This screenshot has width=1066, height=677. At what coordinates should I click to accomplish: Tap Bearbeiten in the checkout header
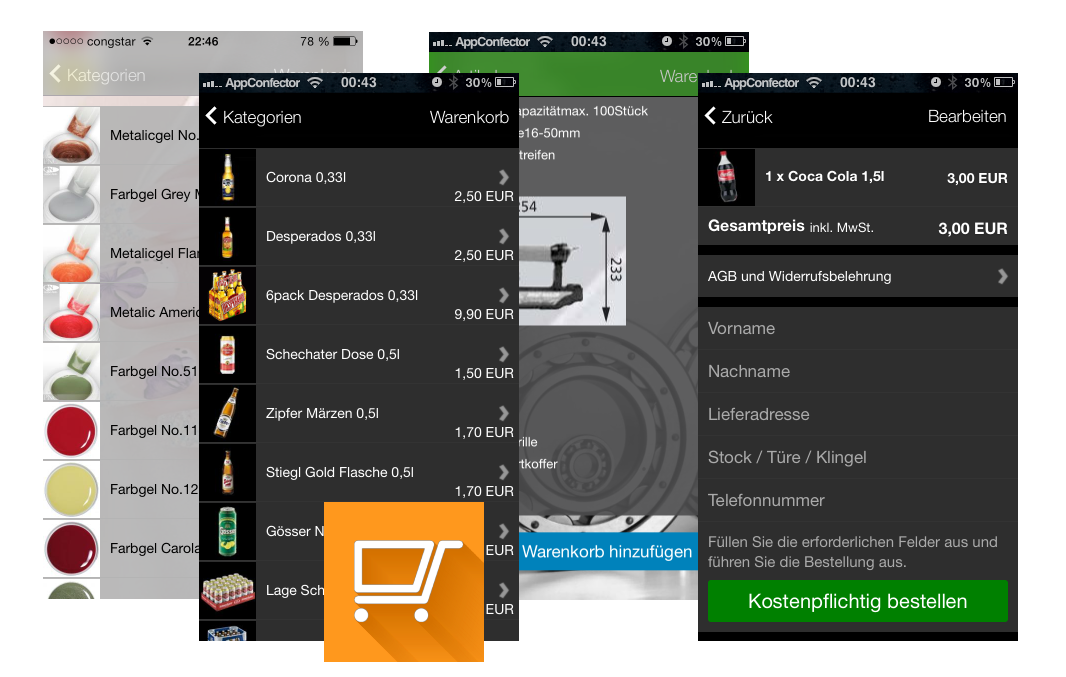pyautogui.click(x=967, y=116)
